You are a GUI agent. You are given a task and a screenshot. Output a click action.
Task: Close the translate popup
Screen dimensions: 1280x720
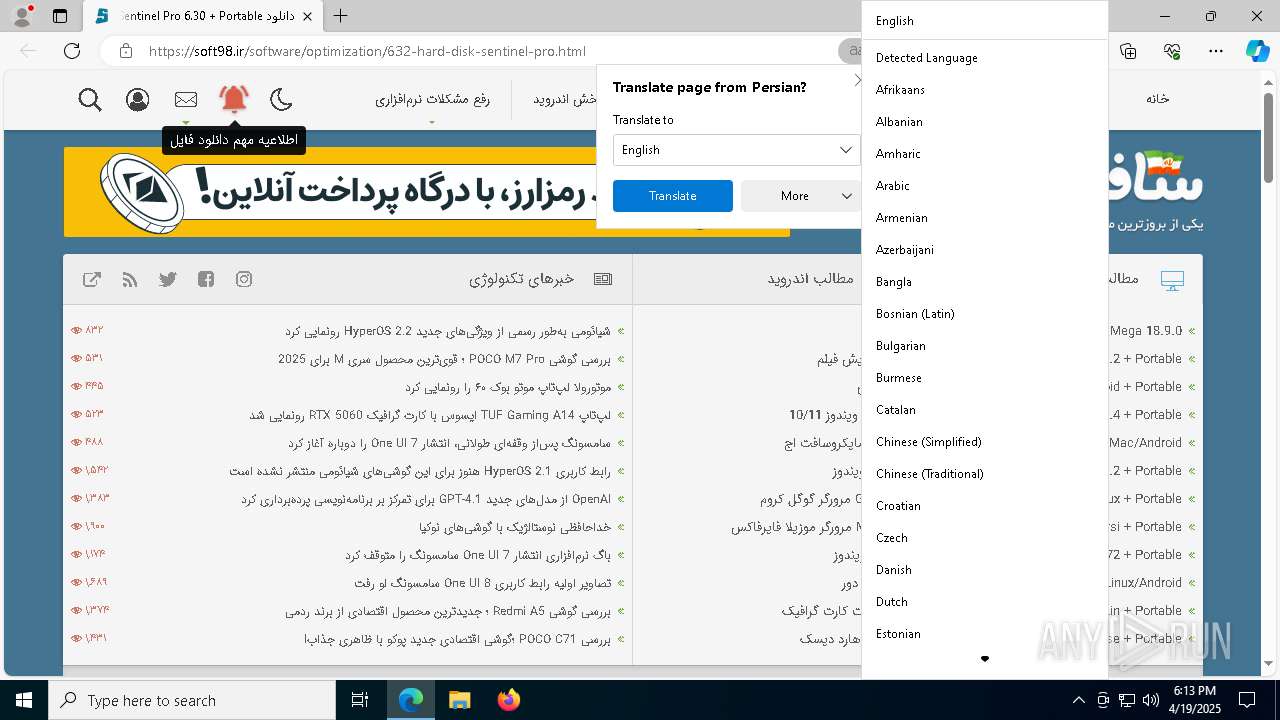[857, 80]
